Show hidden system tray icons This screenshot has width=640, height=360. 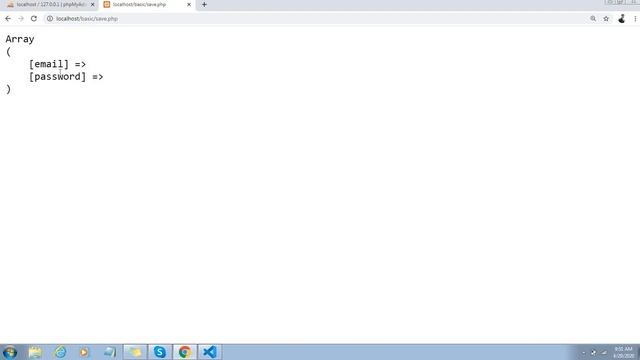coord(584,352)
